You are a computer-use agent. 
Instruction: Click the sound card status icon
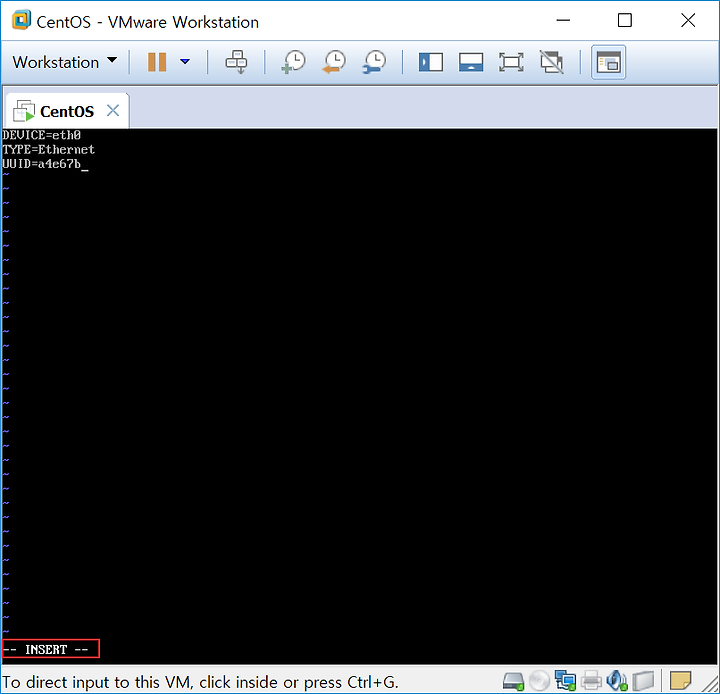(x=617, y=681)
